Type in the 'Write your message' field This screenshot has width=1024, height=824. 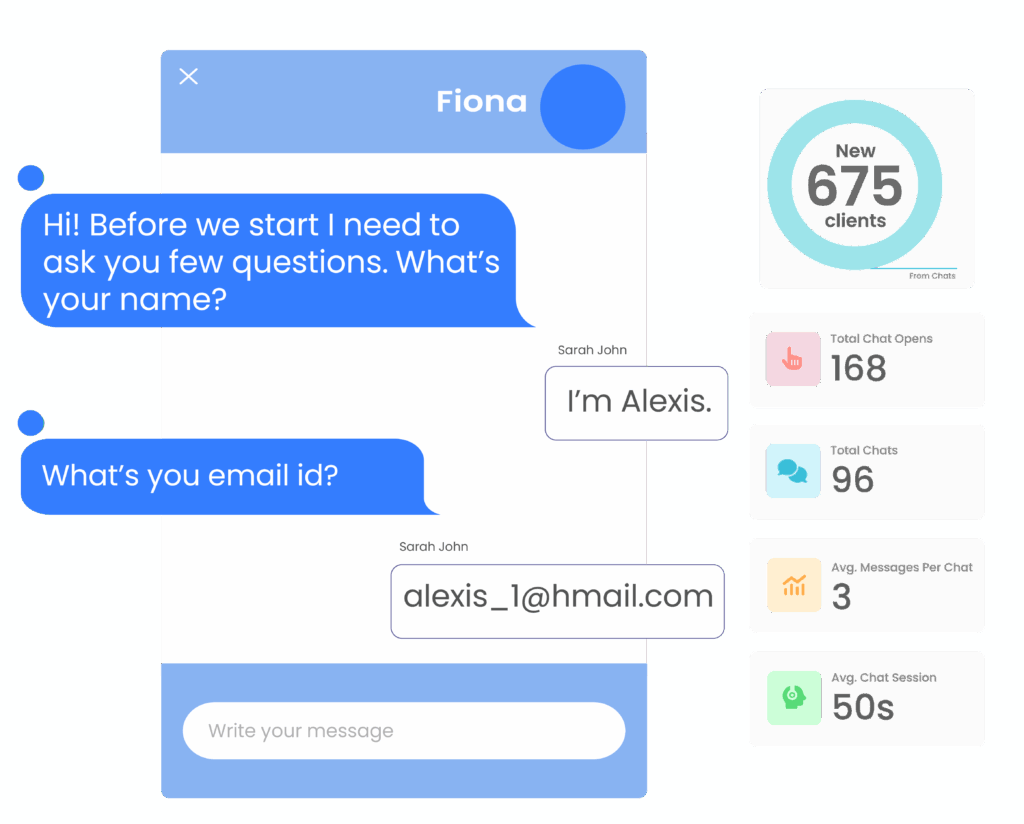pos(403,731)
